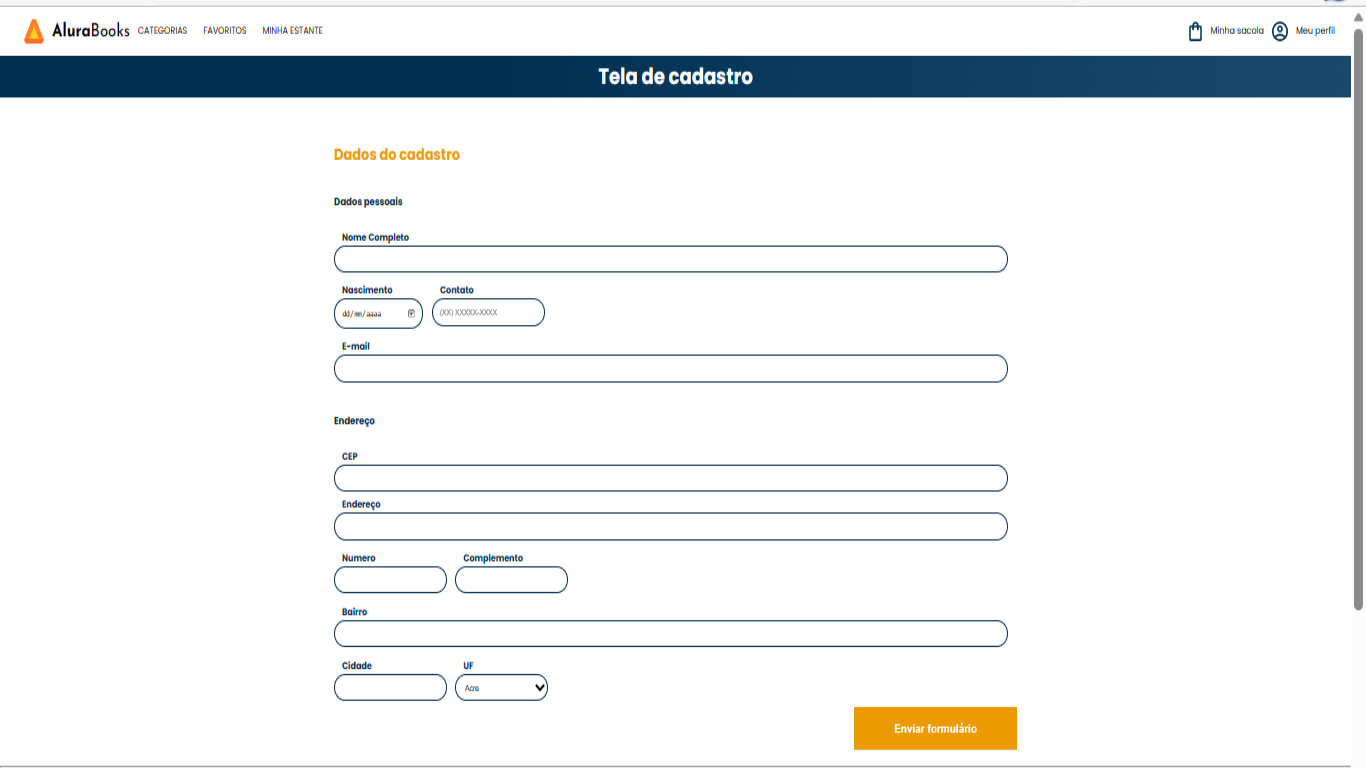The width and height of the screenshot is (1366, 768).
Task: Click the Numero input field
Action: (390, 580)
